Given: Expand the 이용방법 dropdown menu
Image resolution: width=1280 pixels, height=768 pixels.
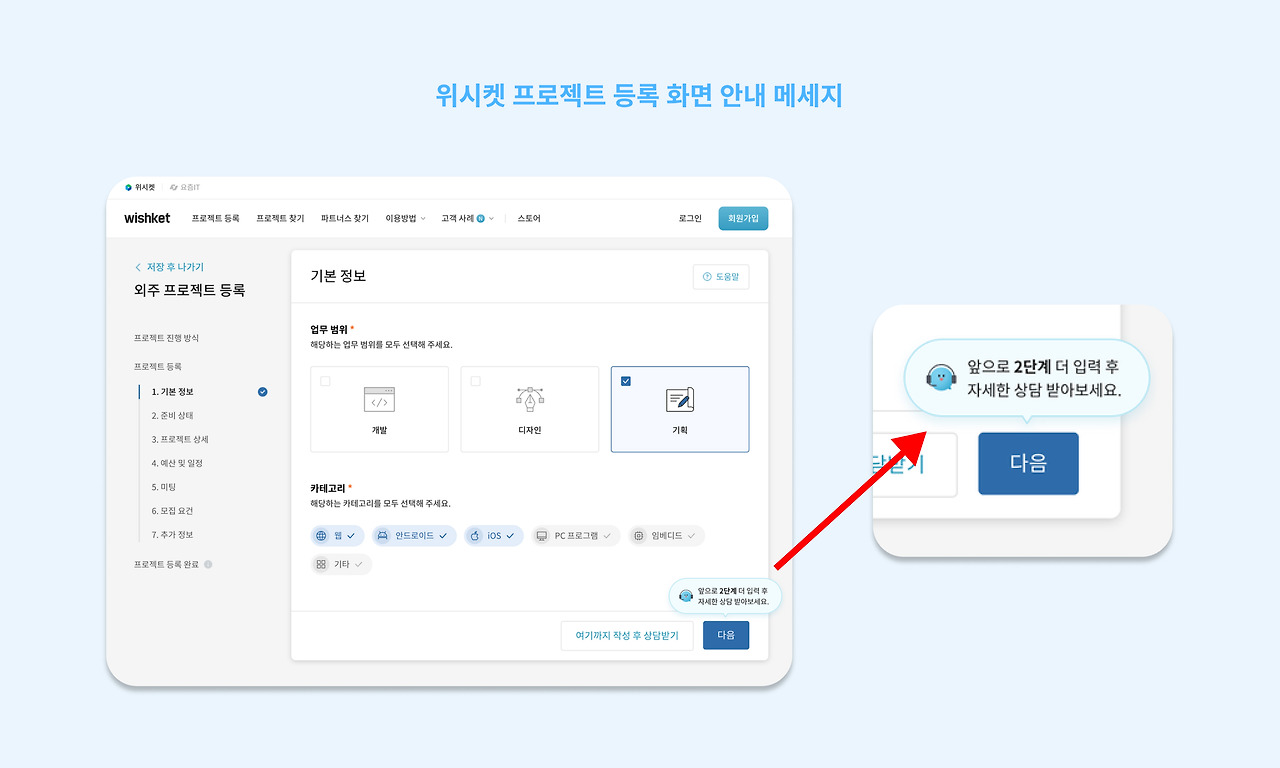Looking at the screenshot, I should [x=405, y=218].
